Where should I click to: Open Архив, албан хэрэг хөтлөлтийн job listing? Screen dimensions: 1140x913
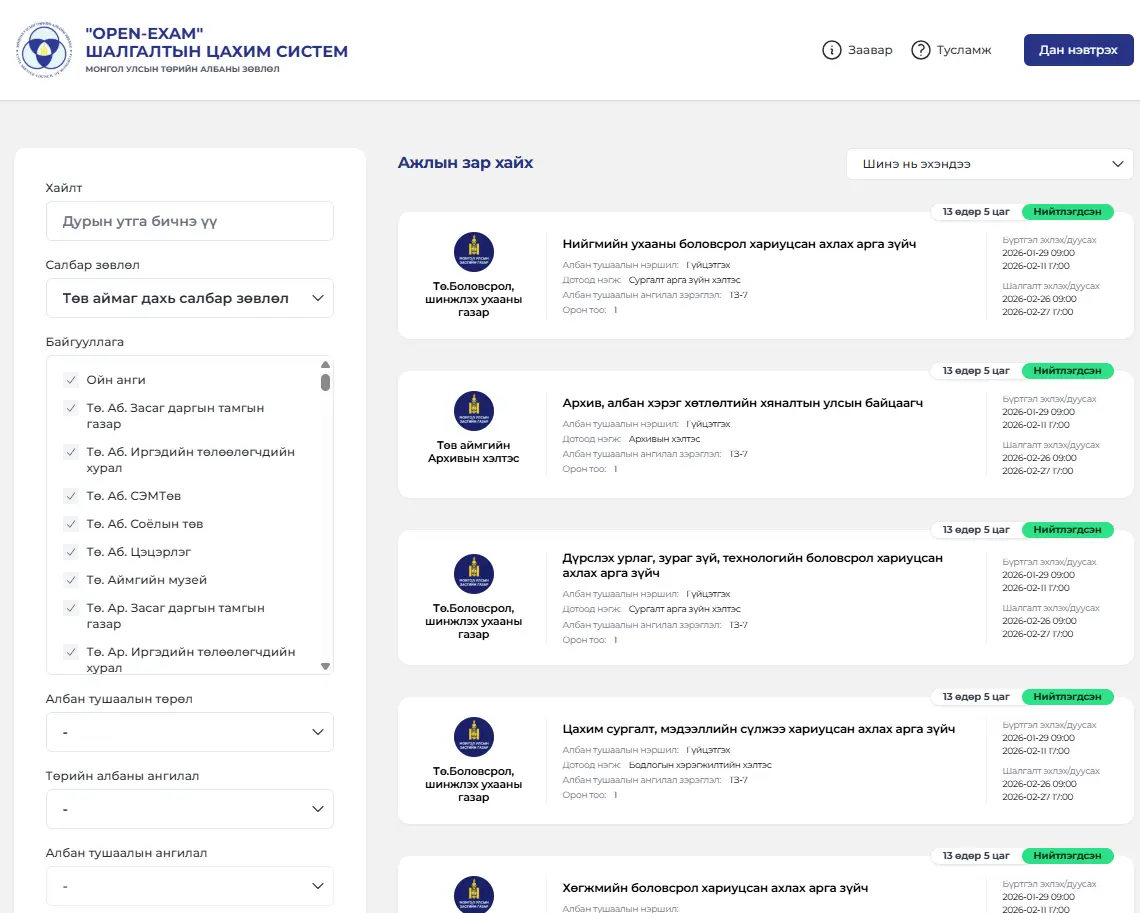742,403
